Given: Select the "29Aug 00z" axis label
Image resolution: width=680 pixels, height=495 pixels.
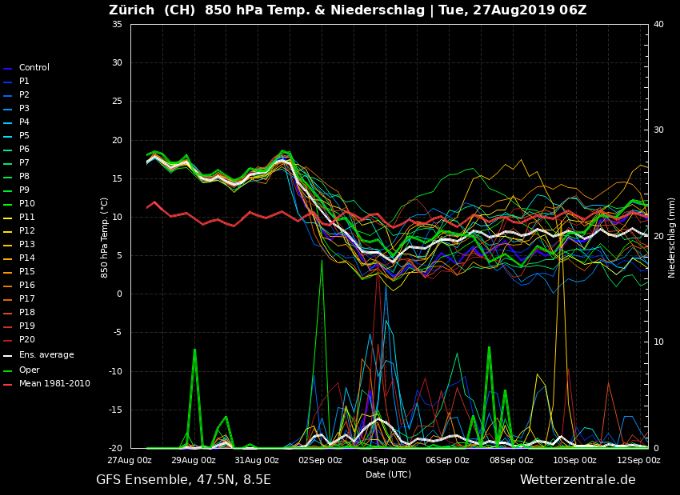Looking at the screenshot, I should coord(193,460).
